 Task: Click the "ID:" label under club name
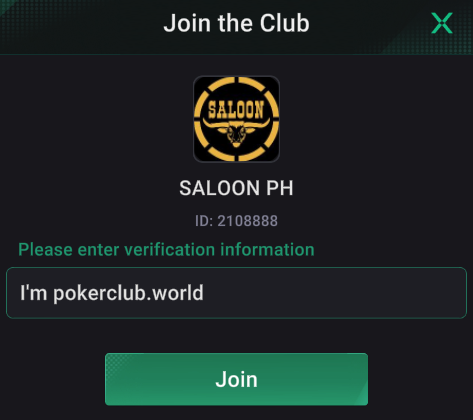click(x=204, y=221)
